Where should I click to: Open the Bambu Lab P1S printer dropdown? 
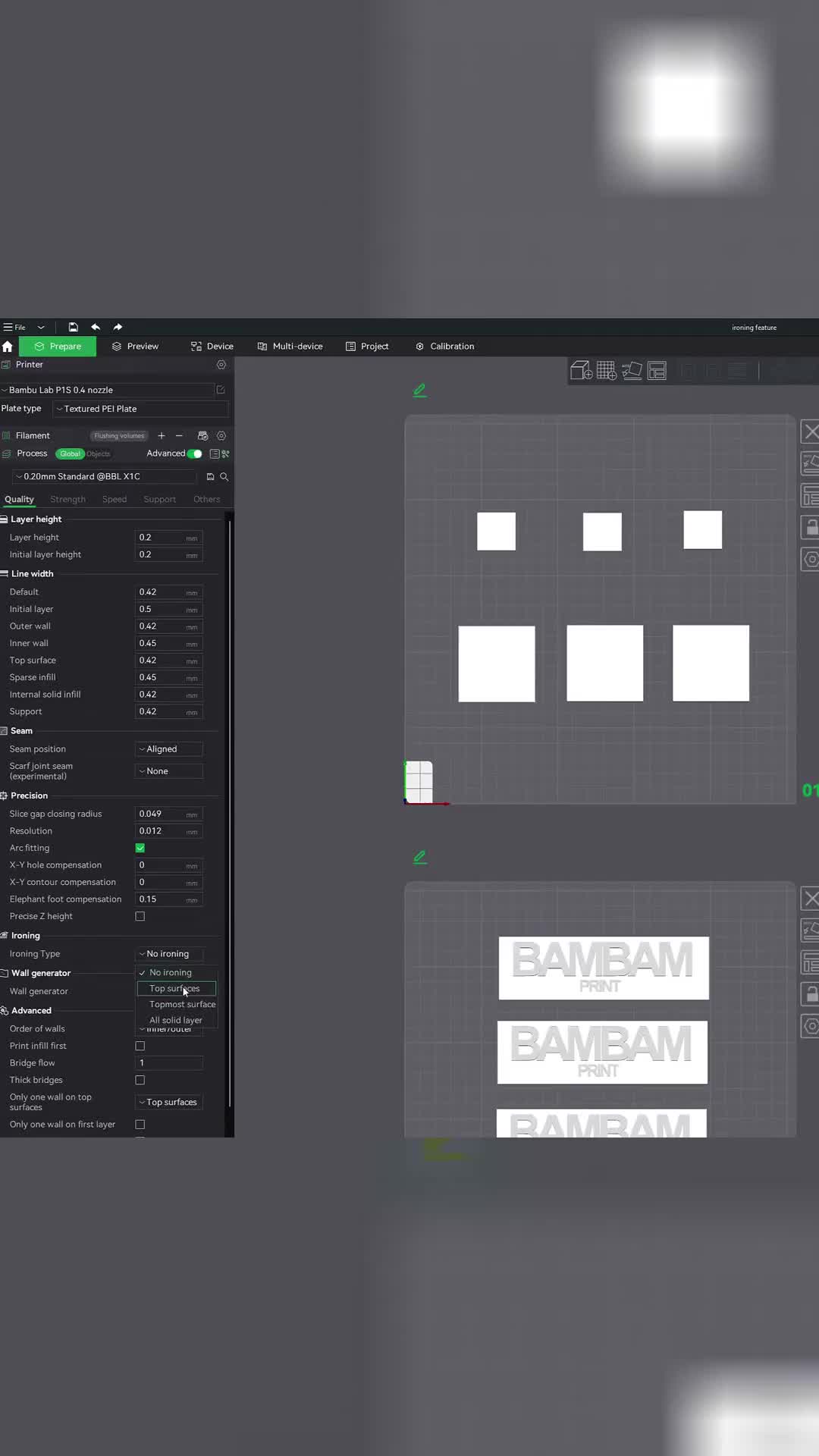click(x=108, y=390)
